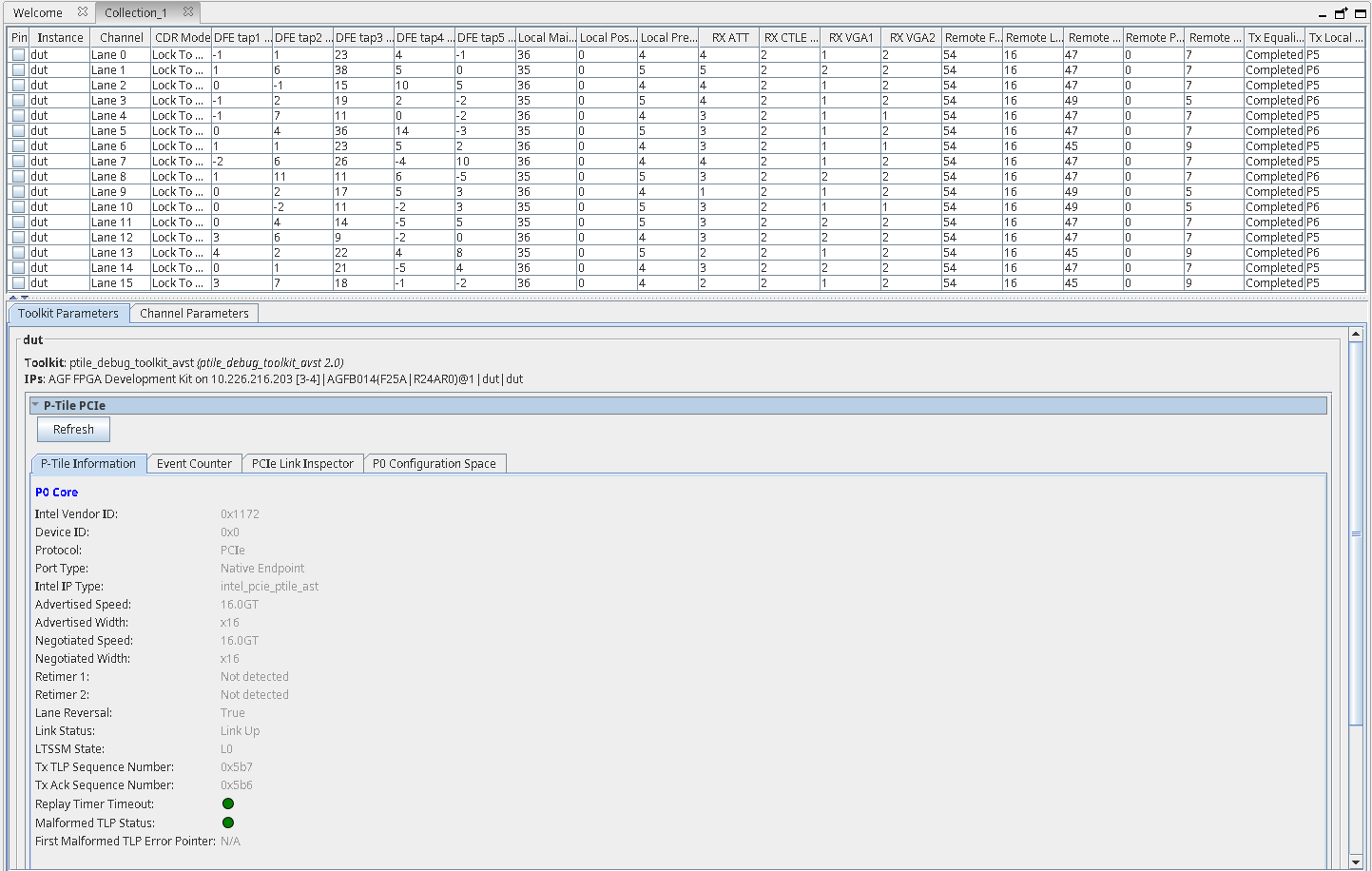Minimize the Collection_1 panel
This screenshot has width=1372, height=871.
pyautogui.click(x=1322, y=14)
